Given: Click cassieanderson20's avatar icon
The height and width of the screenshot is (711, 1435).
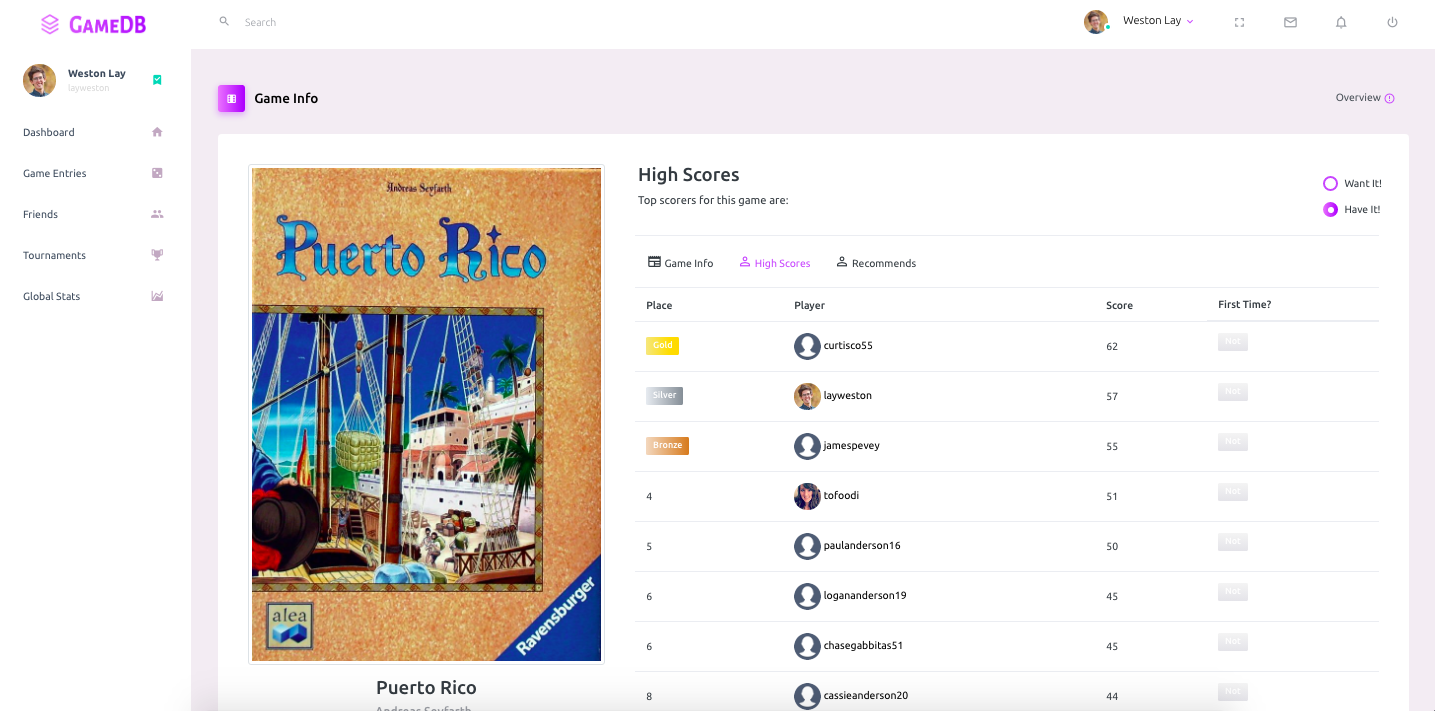Looking at the screenshot, I should [x=807, y=696].
